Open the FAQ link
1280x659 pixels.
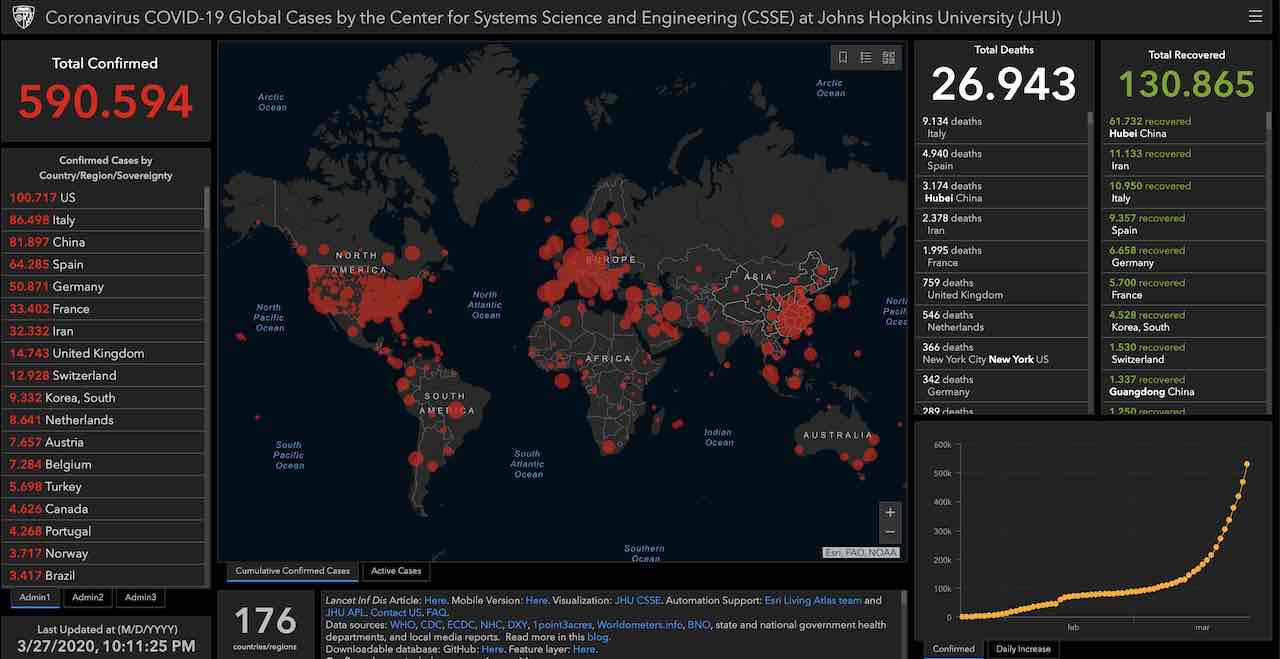(437, 613)
